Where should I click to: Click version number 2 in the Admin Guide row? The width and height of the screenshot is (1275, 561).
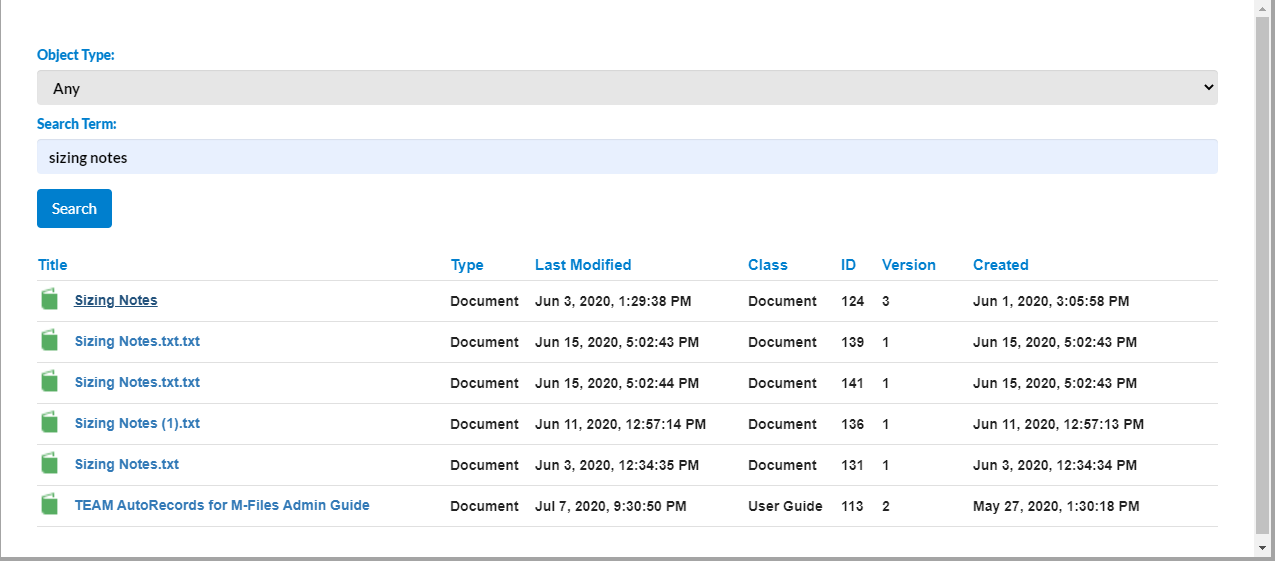tap(886, 506)
